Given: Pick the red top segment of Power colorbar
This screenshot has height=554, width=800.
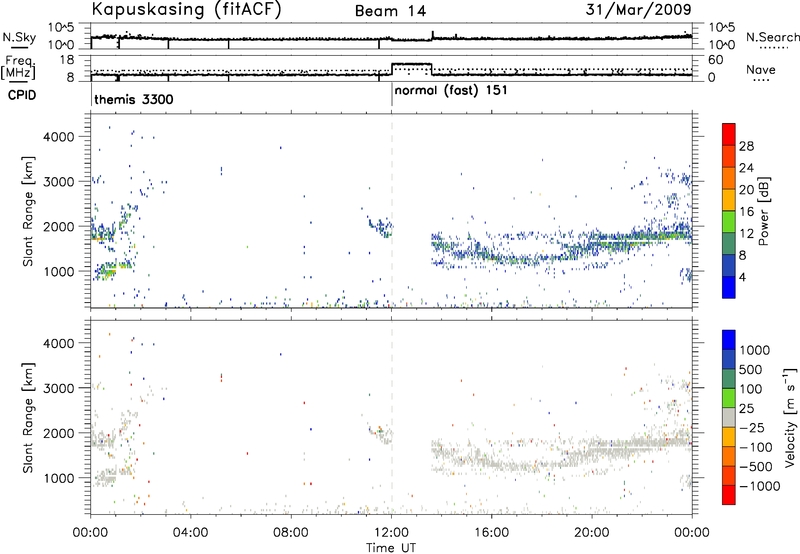Looking at the screenshot, I should coord(729,134).
